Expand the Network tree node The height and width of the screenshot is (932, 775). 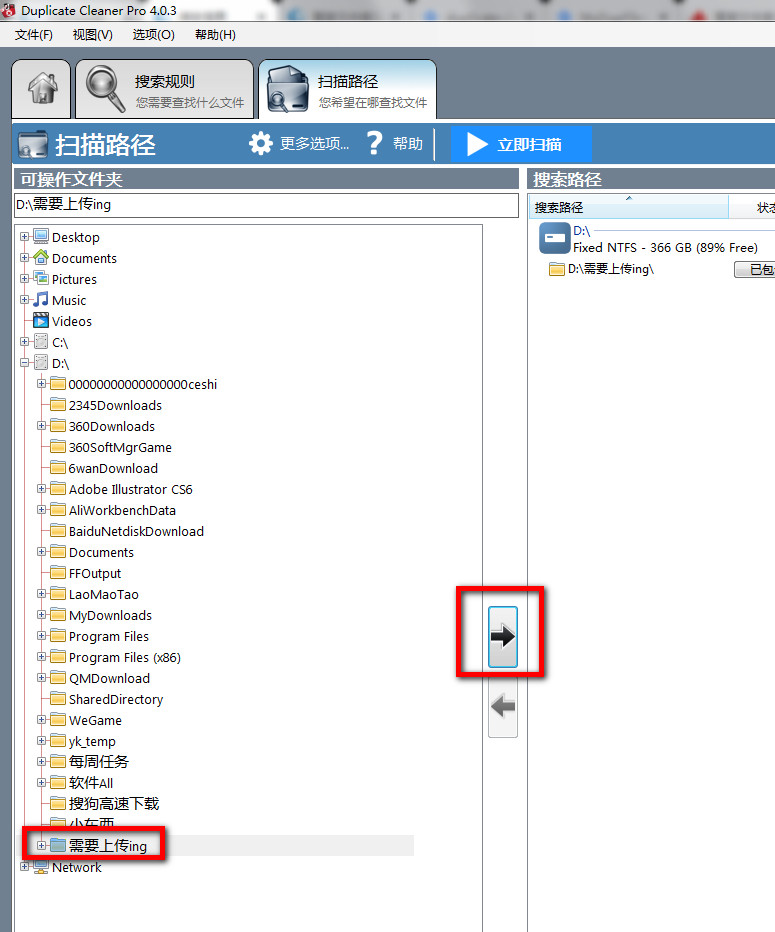pyautogui.click(x=24, y=867)
